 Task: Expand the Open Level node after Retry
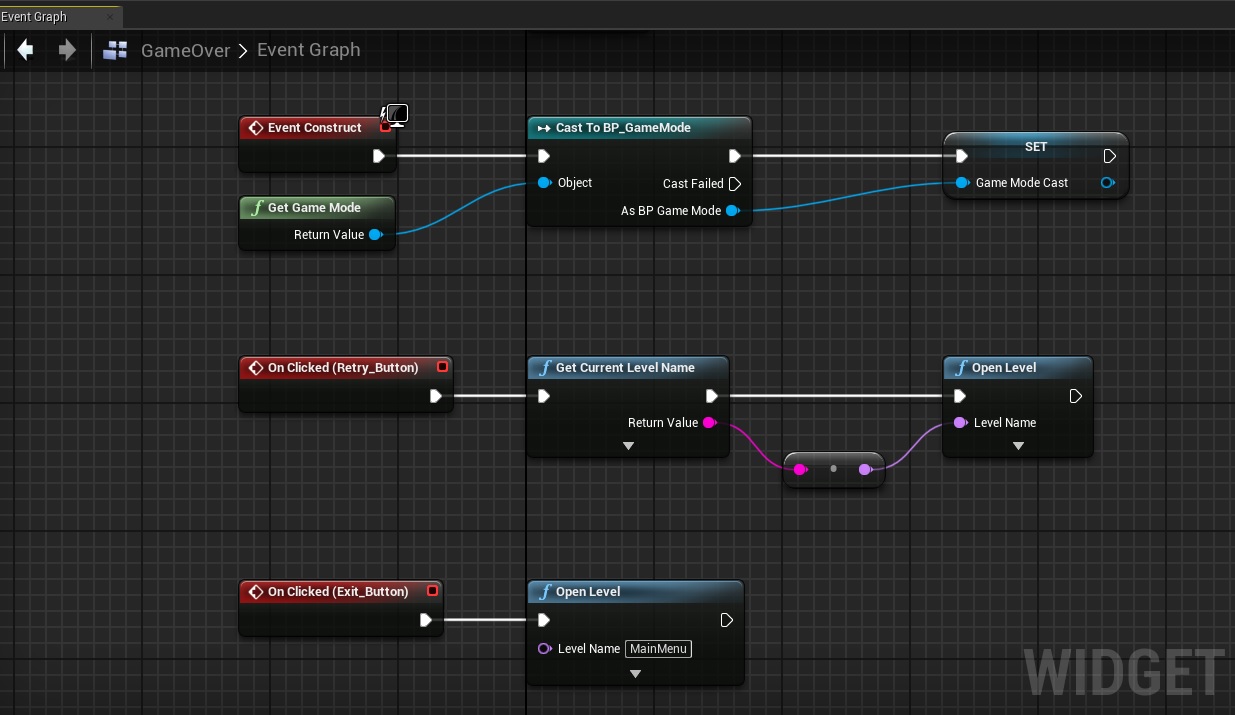coord(1018,446)
